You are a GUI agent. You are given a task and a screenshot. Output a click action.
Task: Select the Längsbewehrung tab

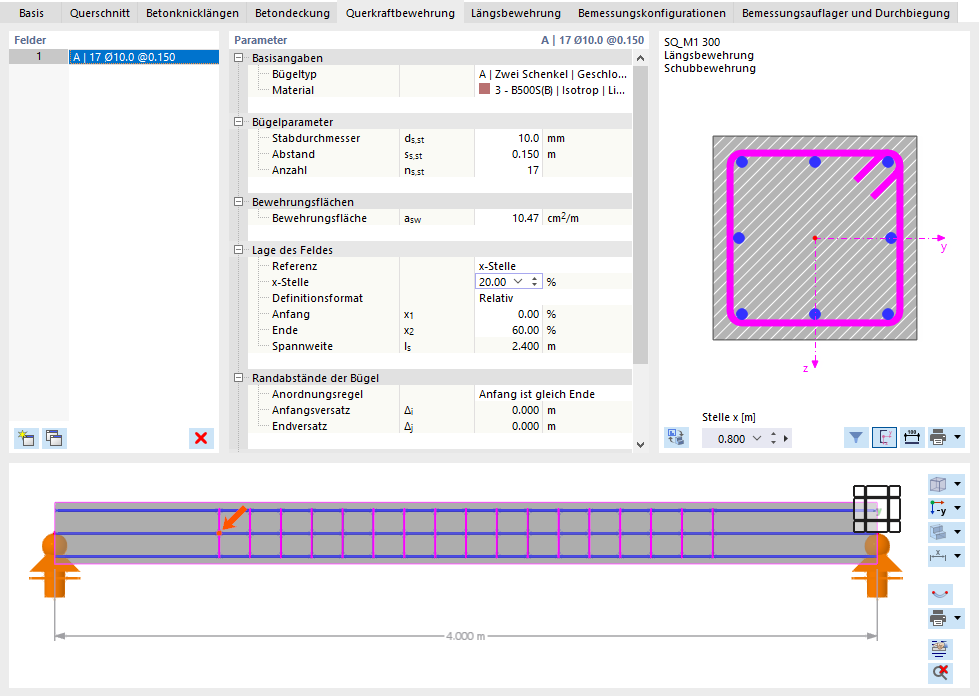tap(516, 12)
